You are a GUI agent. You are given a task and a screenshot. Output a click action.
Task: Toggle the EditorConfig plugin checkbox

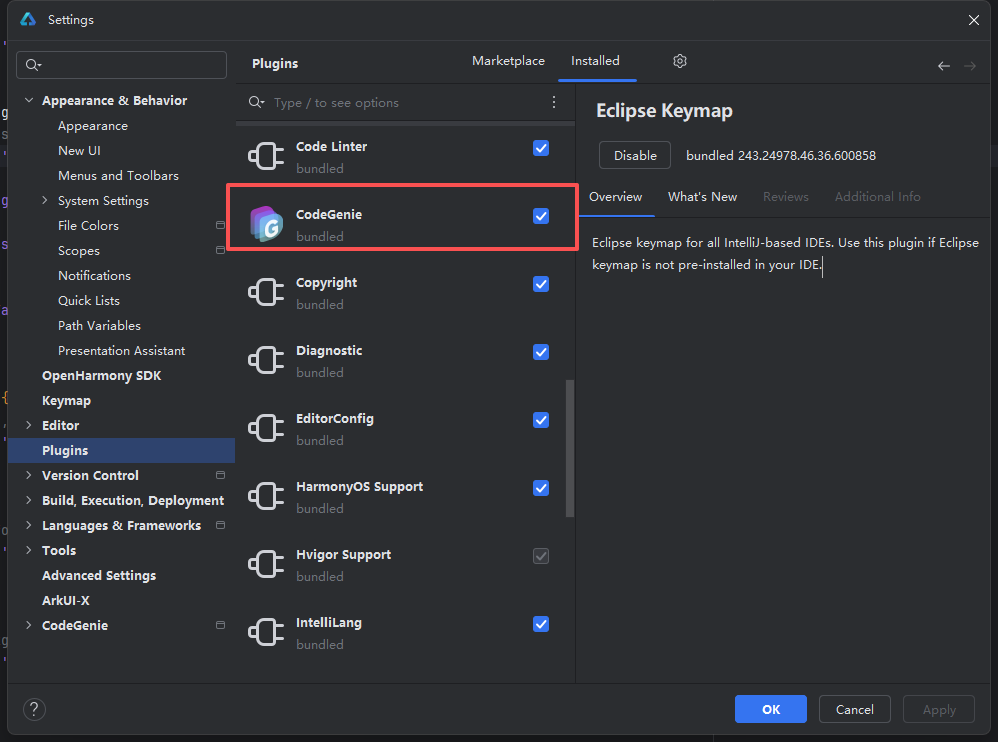click(x=541, y=420)
